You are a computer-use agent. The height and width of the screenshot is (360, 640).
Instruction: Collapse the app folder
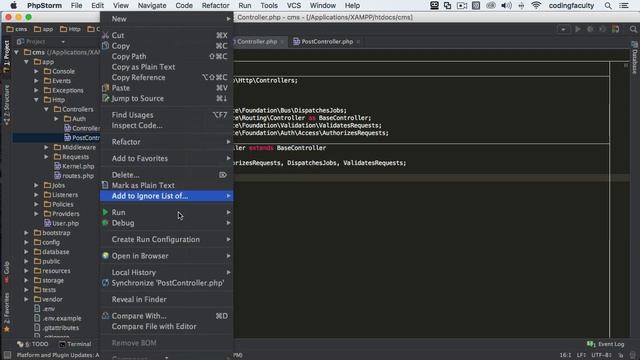26,62
